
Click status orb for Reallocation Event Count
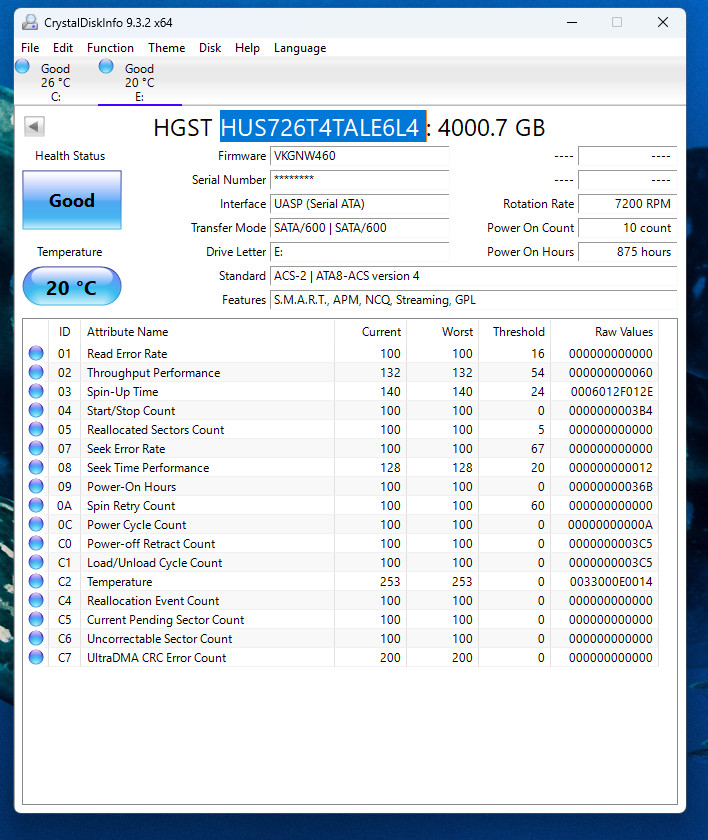coord(36,600)
